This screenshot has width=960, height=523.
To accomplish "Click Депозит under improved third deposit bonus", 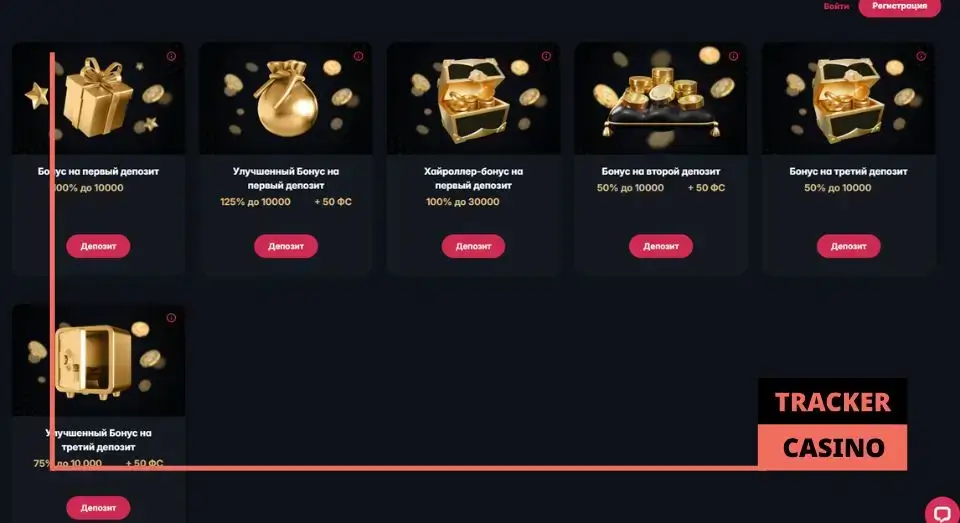I will click(x=98, y=508).
